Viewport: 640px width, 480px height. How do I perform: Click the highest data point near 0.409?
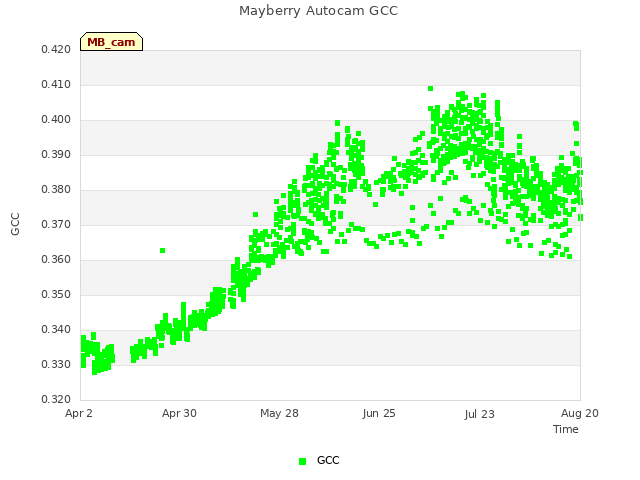tap(430, 89)
